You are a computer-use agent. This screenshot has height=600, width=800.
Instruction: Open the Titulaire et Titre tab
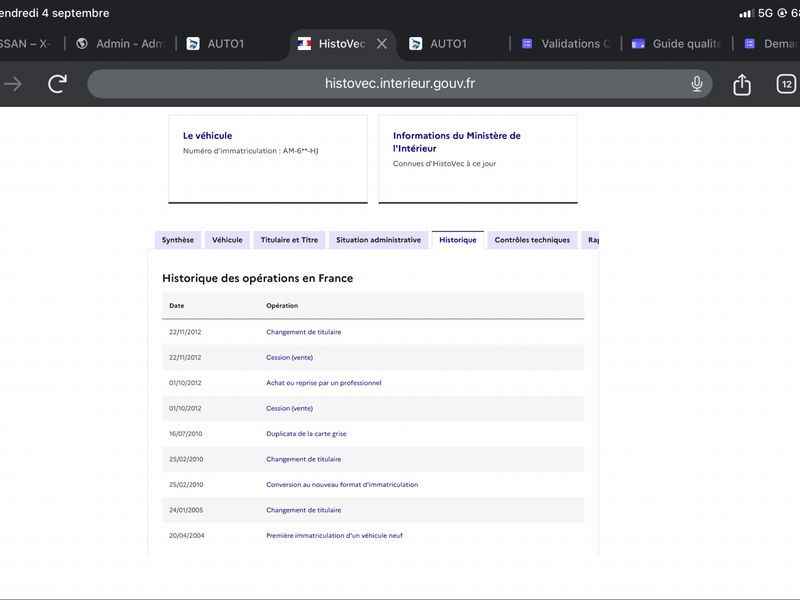tap(289, 240)
